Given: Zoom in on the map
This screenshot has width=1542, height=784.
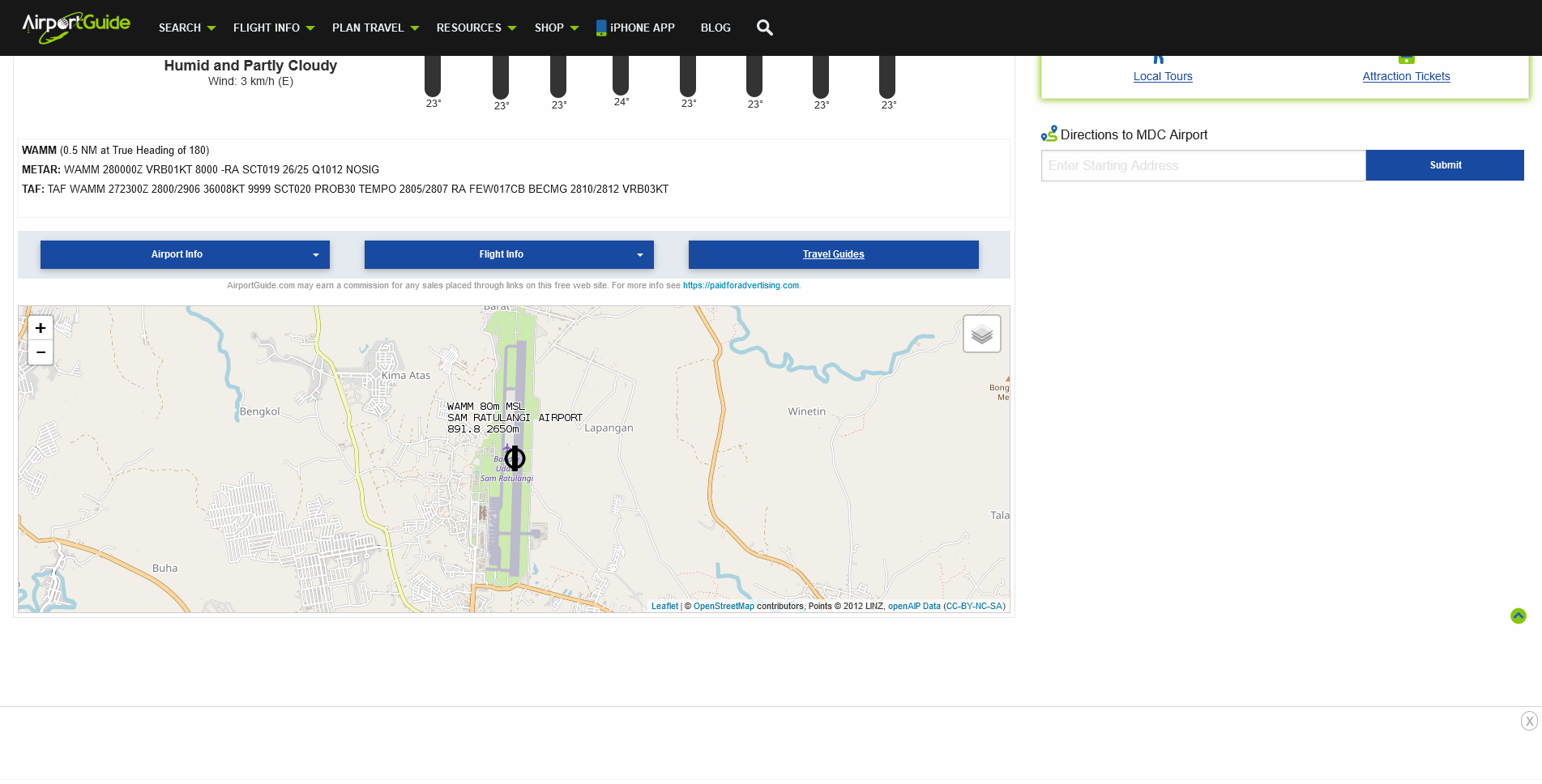Looking at the screenshot, I should click(x=41, y=328).
